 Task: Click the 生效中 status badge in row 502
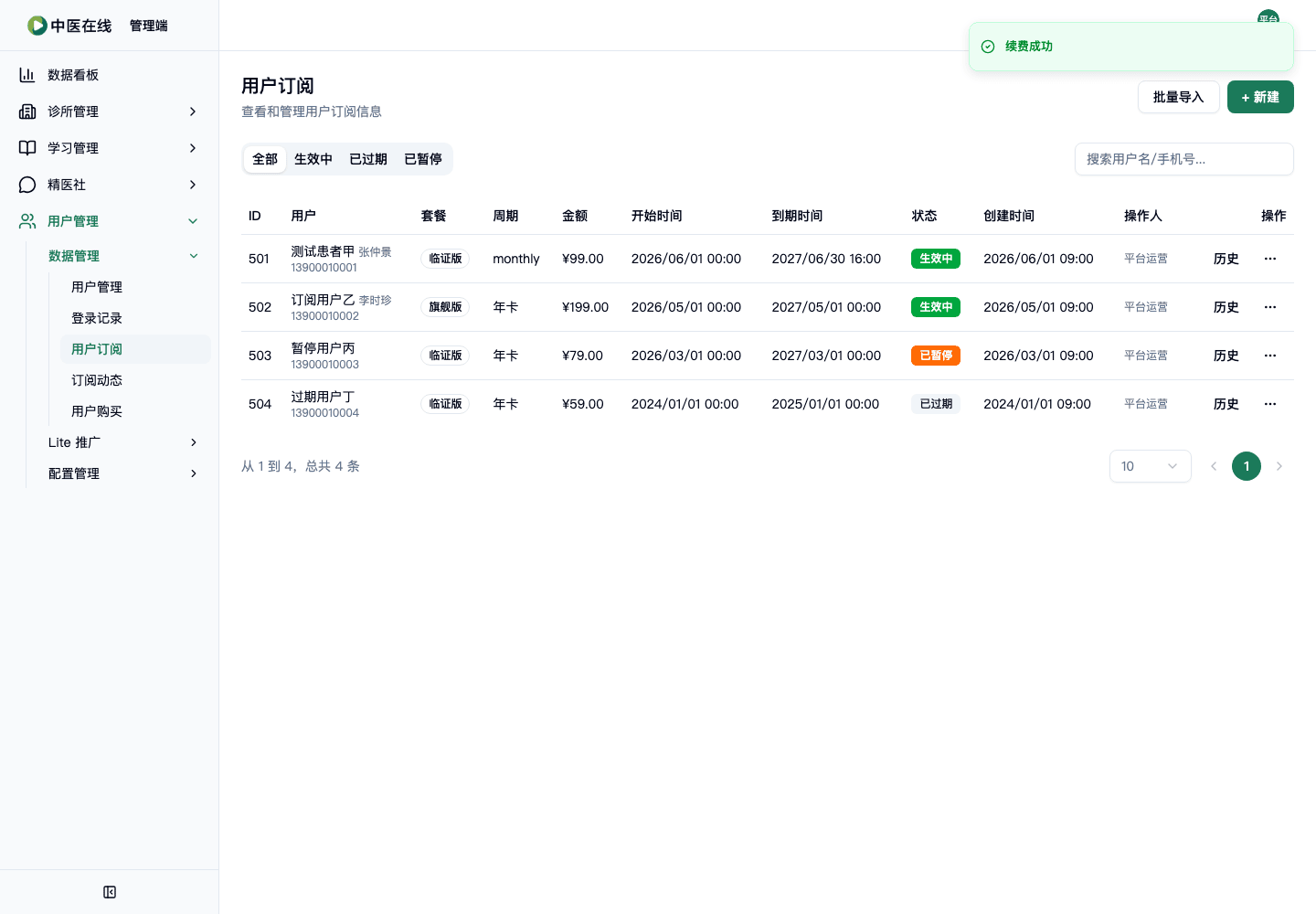point(936,307)
